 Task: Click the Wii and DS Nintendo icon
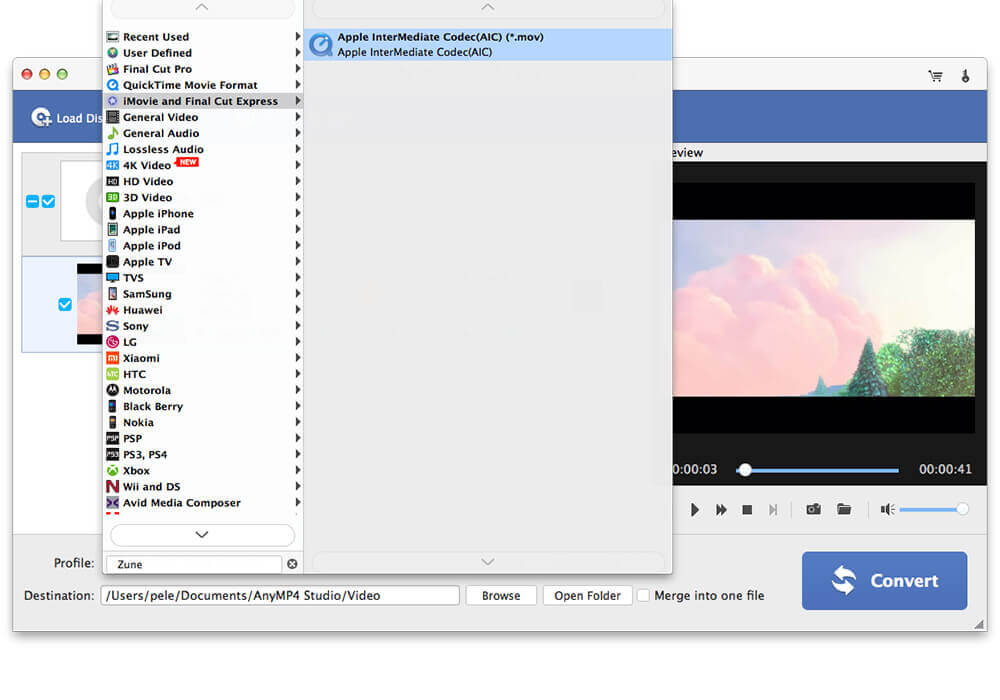(113, 486)
